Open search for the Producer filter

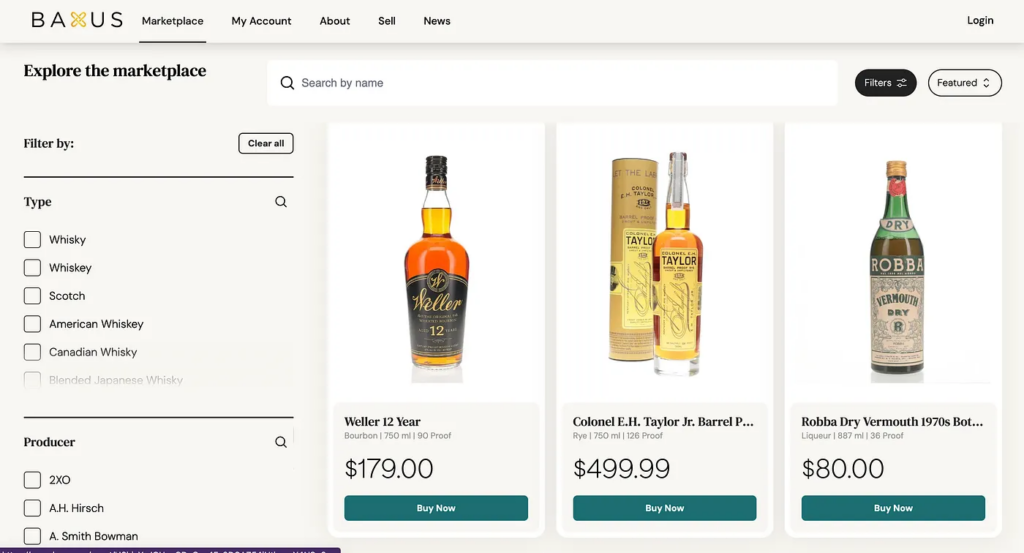[281, 442]
